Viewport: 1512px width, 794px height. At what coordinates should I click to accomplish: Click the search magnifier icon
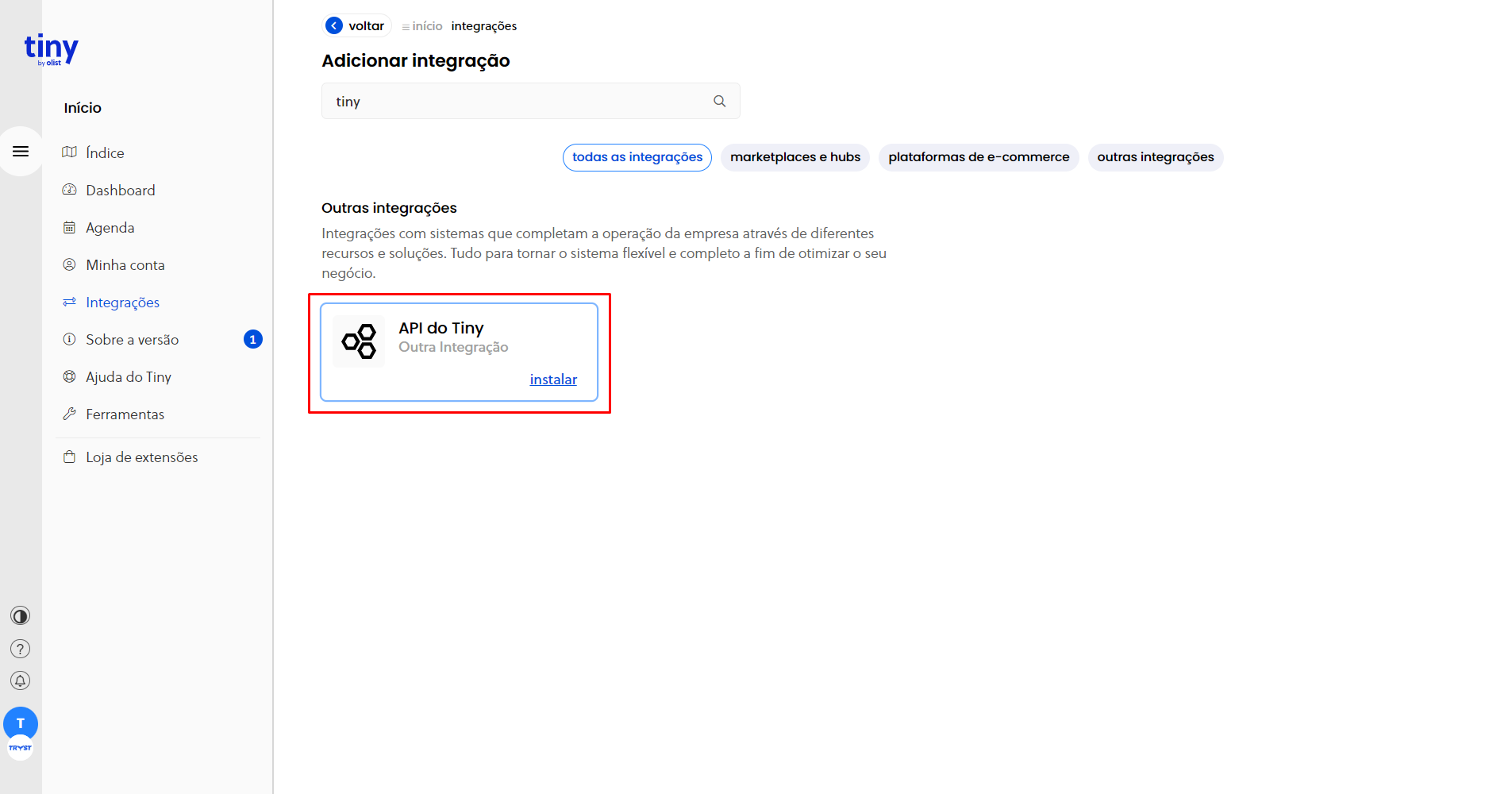pyautogui.click(x=720, y=102)
